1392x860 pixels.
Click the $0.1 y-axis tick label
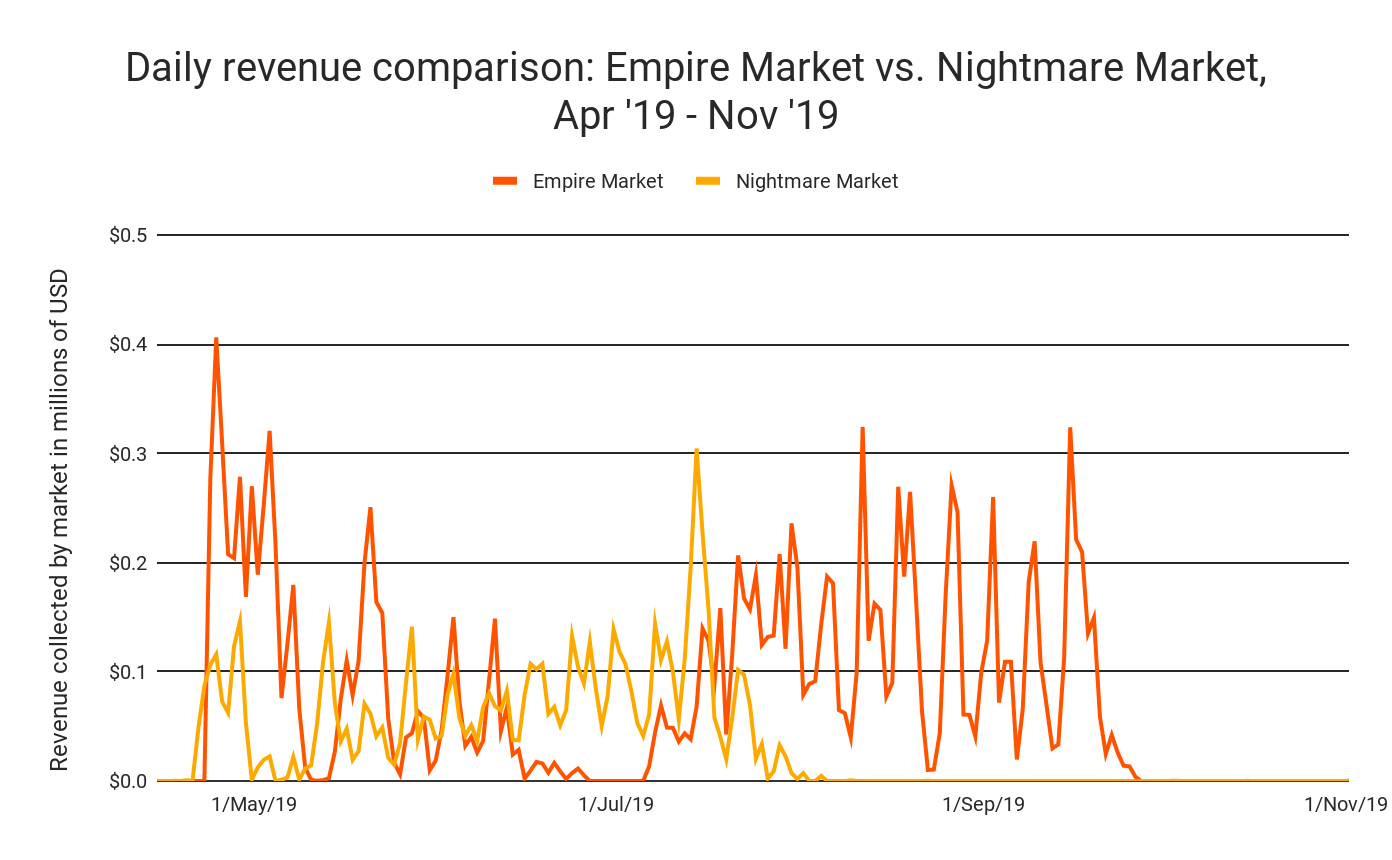click(128, 672)
